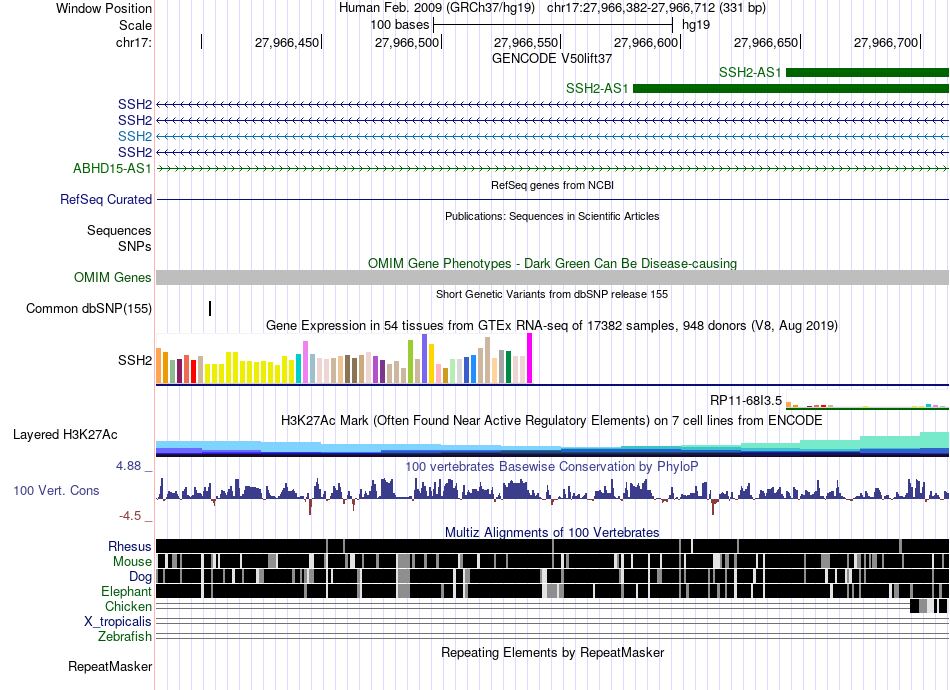Click the upper SSH2-AS1 transcript block

[x=867, y=73]
